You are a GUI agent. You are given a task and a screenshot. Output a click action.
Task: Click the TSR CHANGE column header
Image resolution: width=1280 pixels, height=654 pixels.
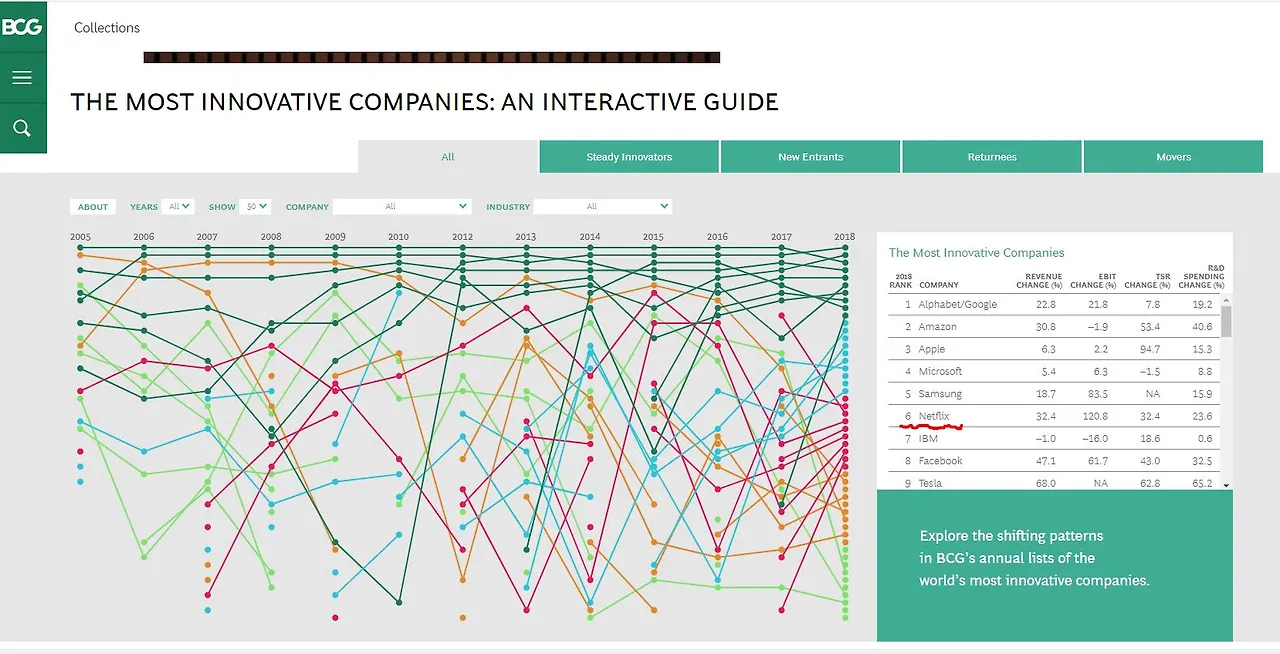click(x=1146, y=281)
